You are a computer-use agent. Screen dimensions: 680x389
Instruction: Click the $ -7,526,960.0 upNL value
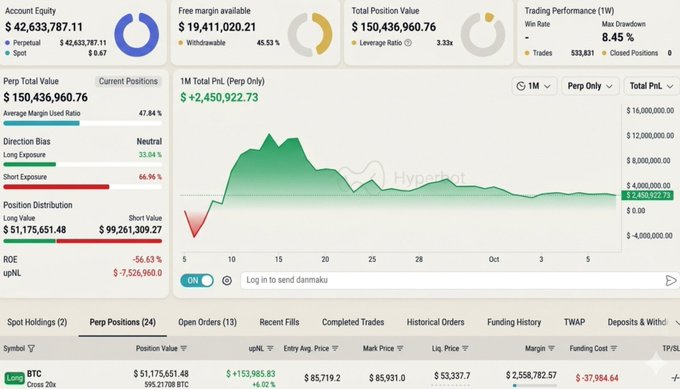coord(137,273)
